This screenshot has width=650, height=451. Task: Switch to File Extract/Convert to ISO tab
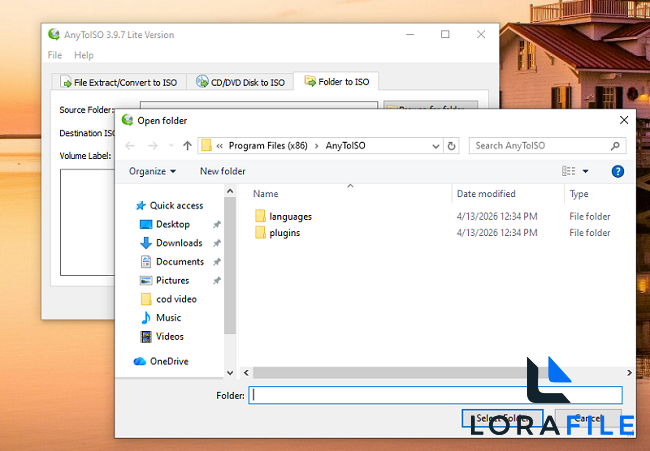pyautogui.click(x=119, y=82)
